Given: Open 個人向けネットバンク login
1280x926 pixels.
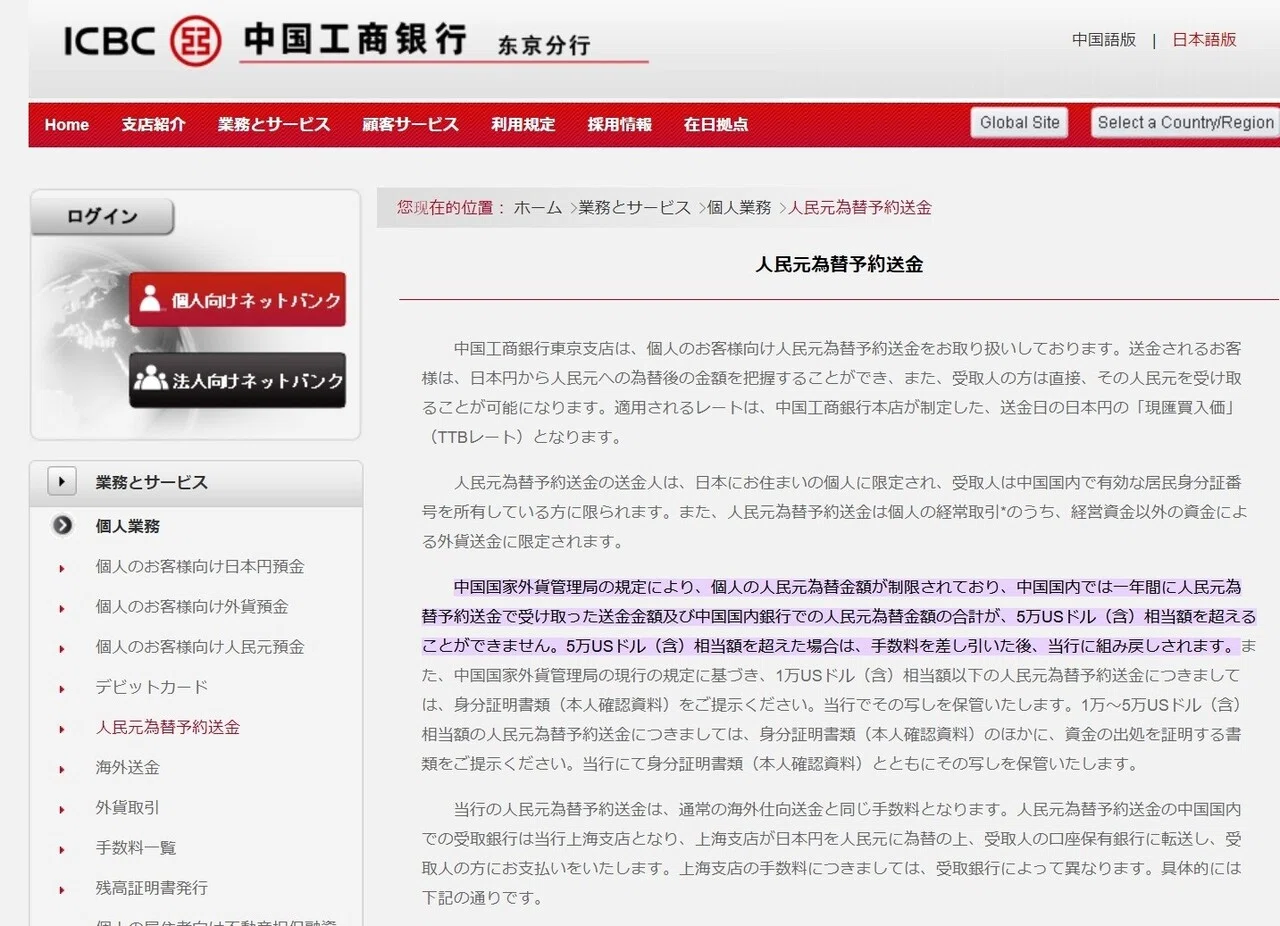Looking at the screenshot, I should (x=237, y=299).
